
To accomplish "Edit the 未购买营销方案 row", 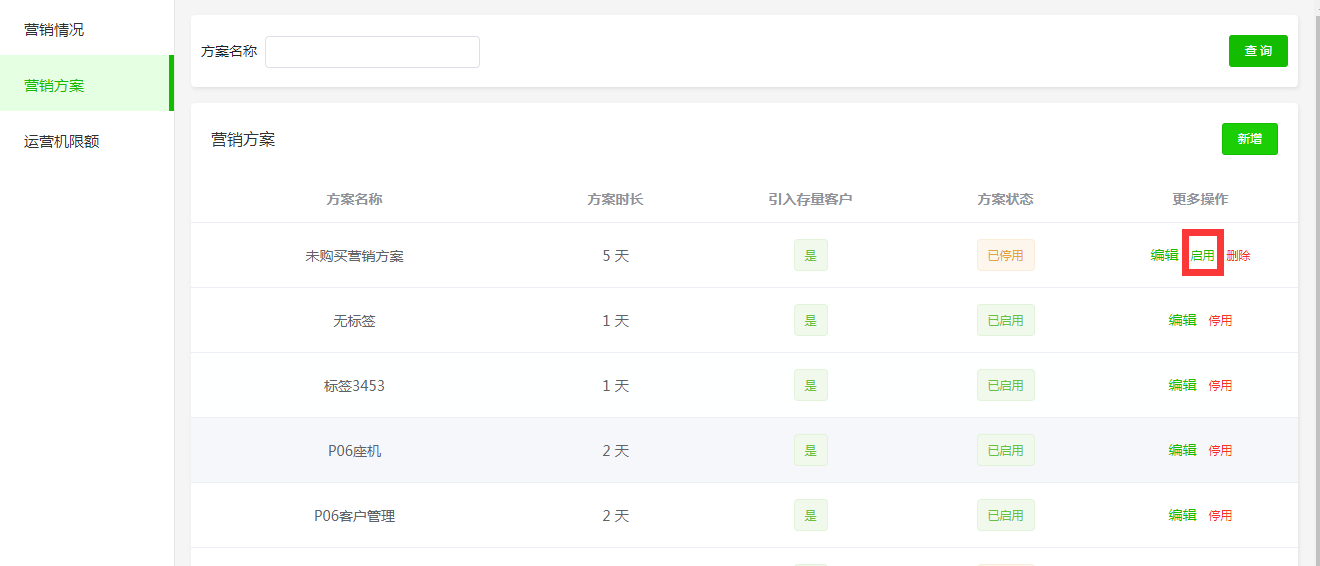I will (x=1164, y=255).
